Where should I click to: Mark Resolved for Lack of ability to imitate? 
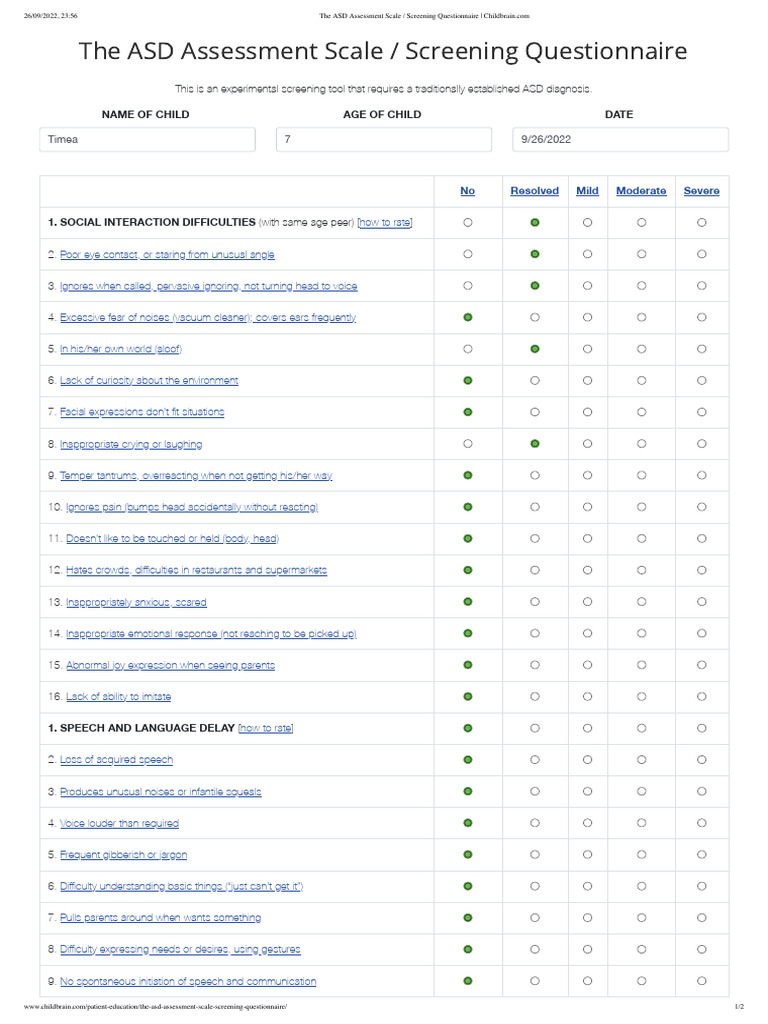pyautogui.click(x=535, y=696)
